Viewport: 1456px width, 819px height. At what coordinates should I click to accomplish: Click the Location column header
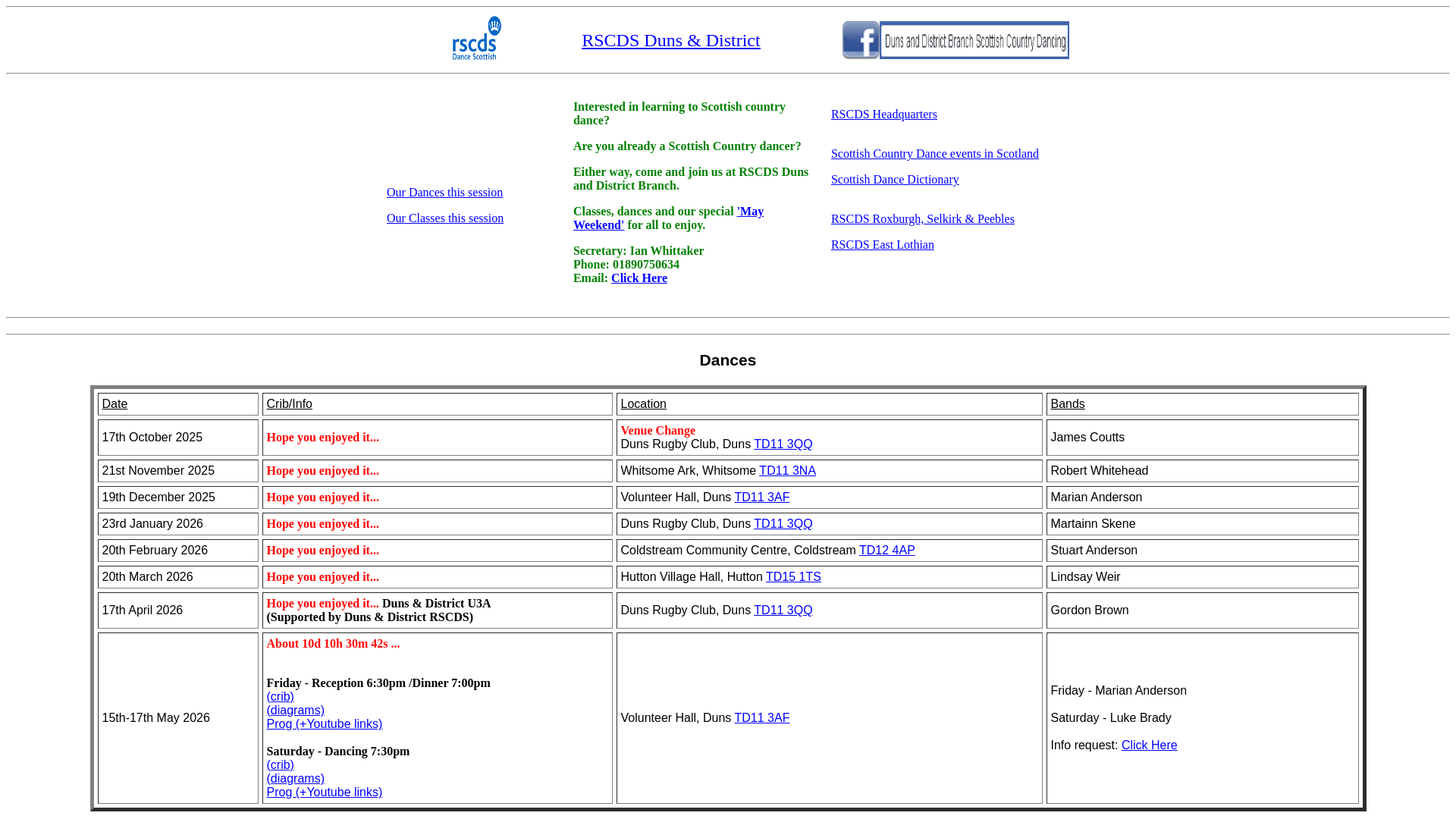pyautogui.click(x=830, y=404)
